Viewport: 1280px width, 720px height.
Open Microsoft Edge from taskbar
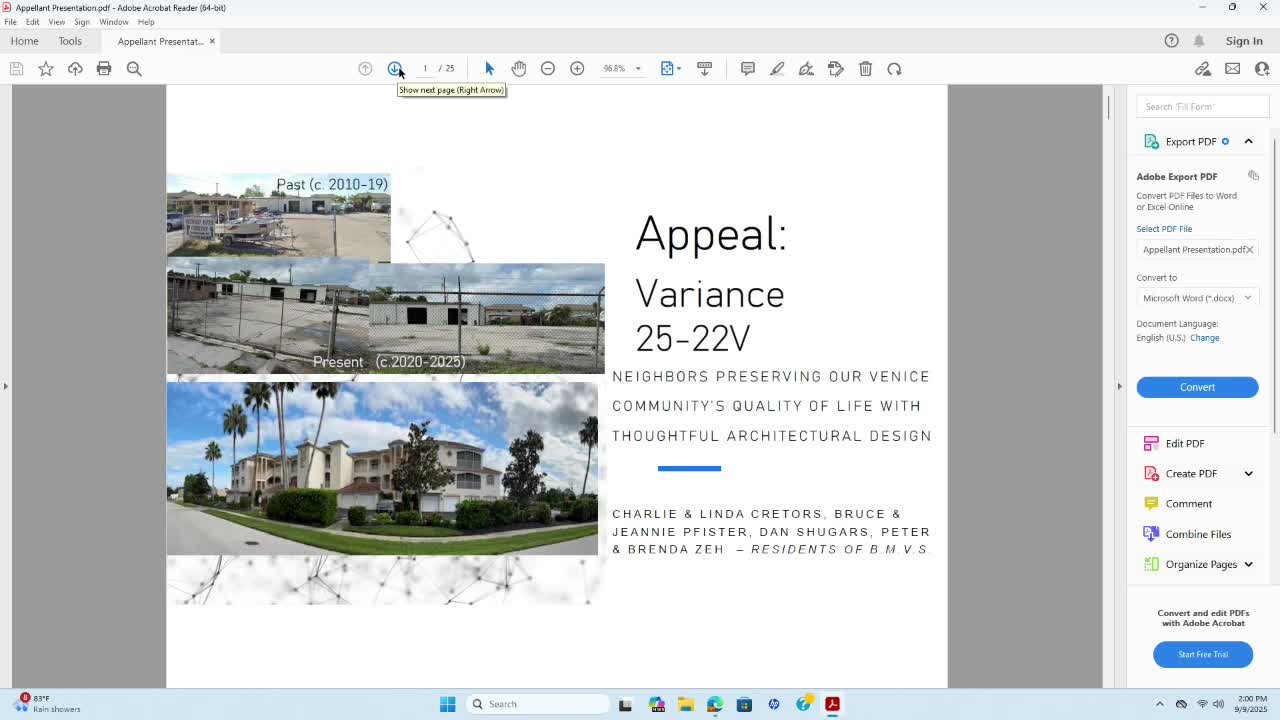[714, 704]
